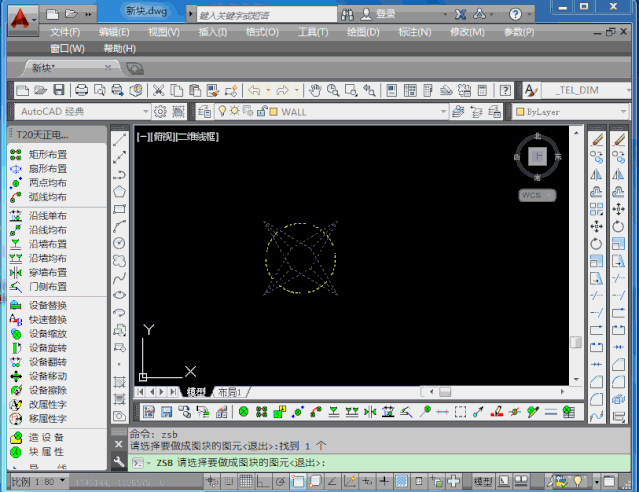Click the Help question mark toolbar icon

click(505, 90)
